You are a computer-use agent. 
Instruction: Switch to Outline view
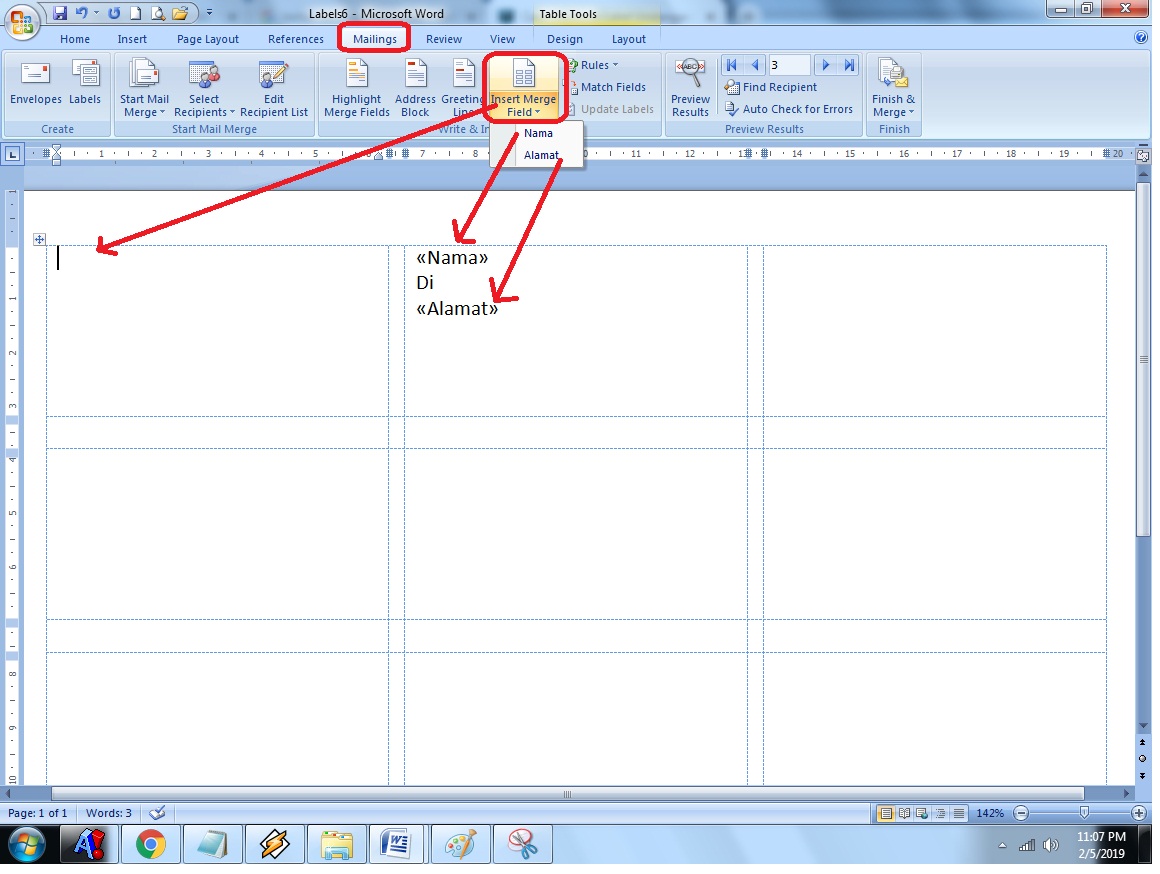(940, 813)
